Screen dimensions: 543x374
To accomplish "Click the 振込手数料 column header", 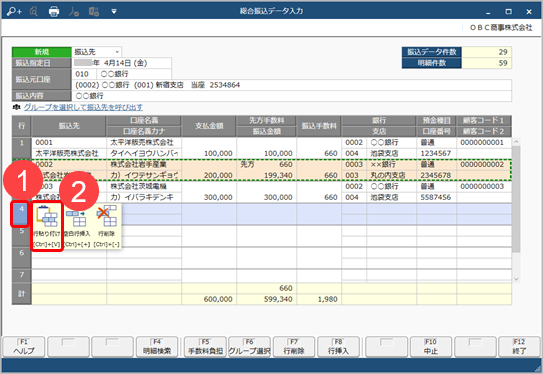I will 319,126.
